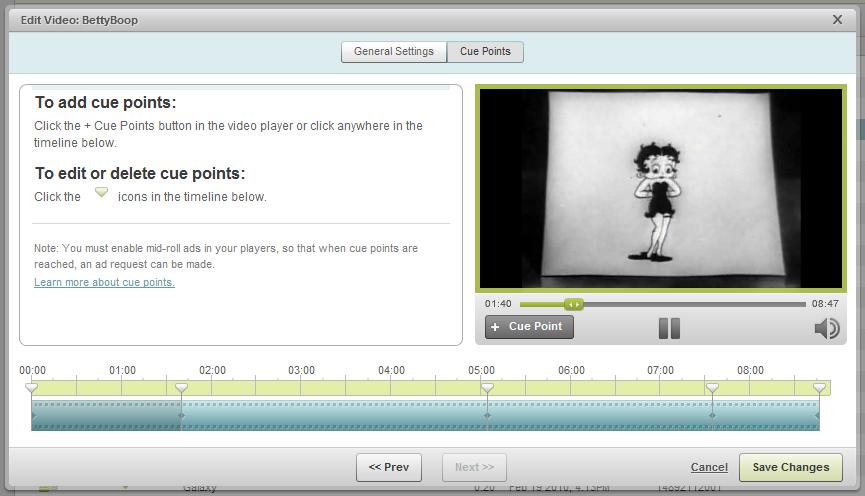The image size is (865, 496).
Task: Click the teal track at 04:00
Action: [391, 415]
